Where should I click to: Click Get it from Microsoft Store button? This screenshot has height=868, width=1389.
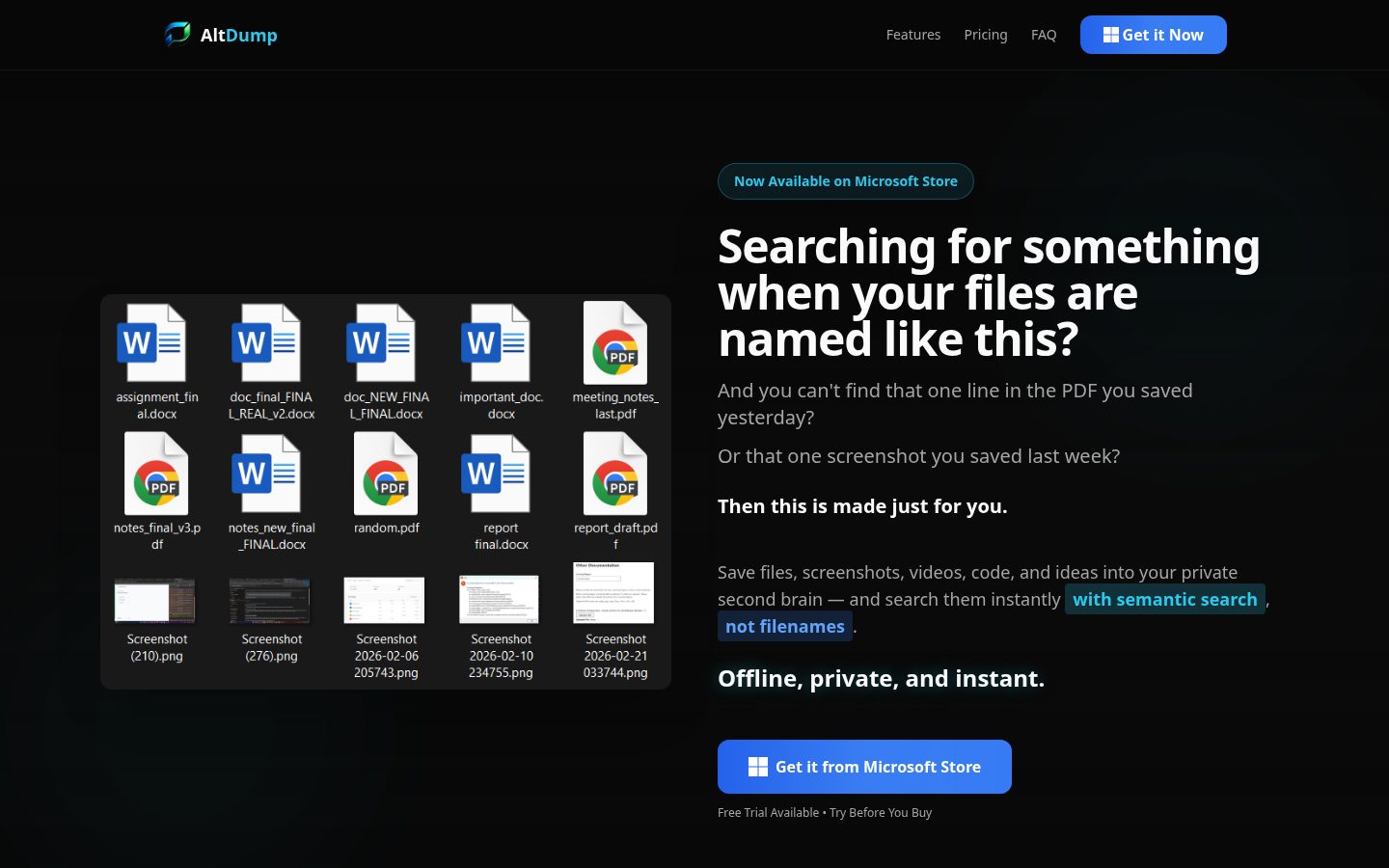click(864, 767)
